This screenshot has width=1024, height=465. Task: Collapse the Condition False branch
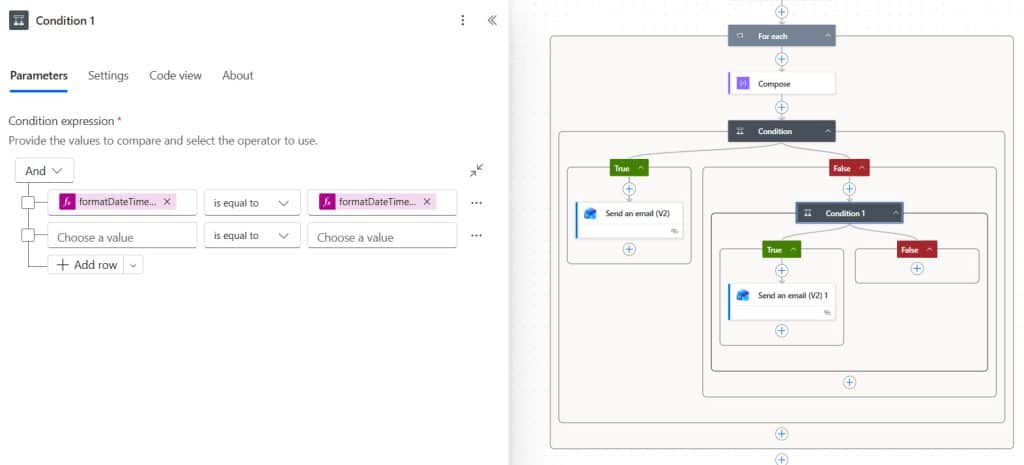click(x=862, y=168)
